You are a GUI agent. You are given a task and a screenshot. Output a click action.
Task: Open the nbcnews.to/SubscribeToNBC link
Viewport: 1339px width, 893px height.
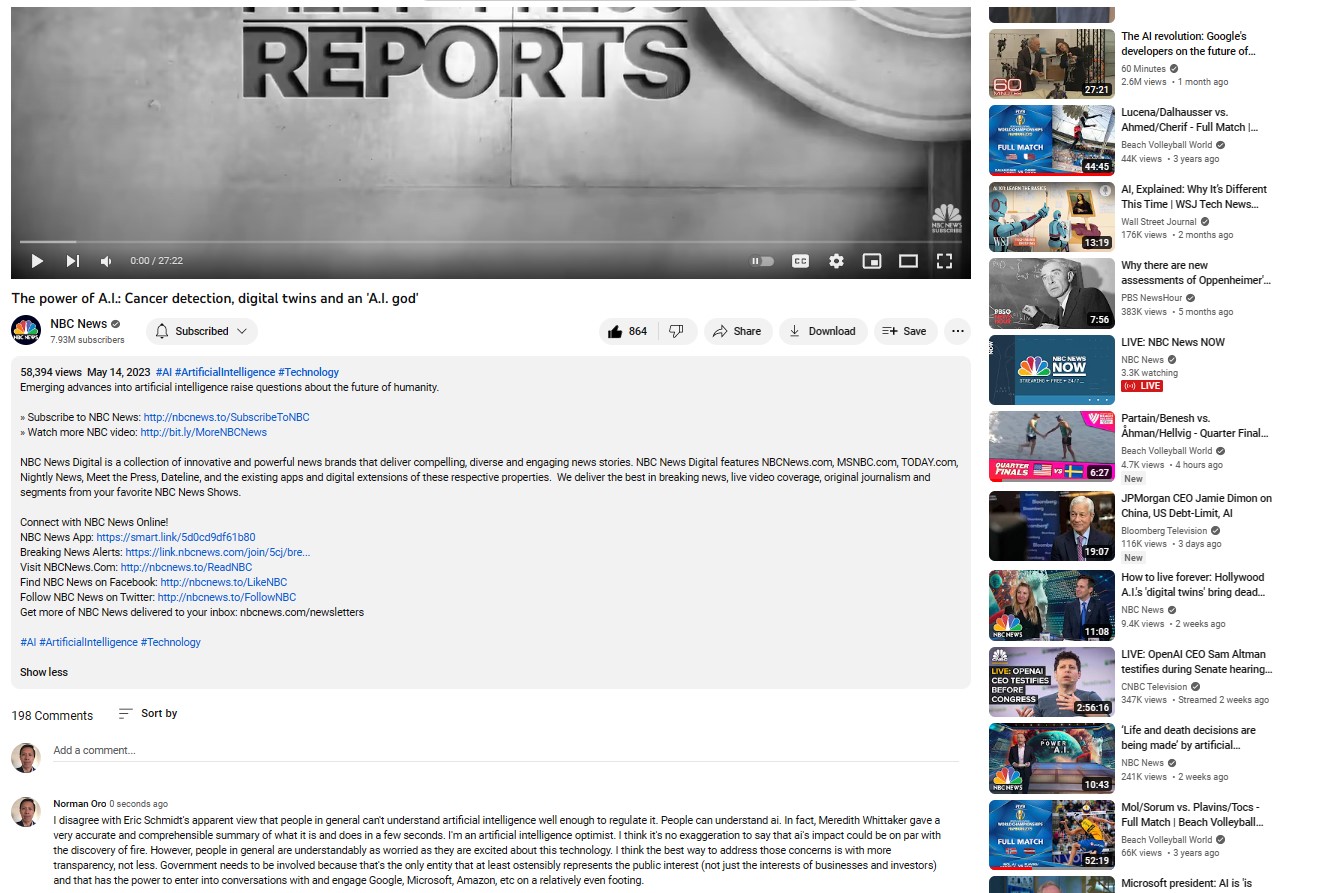click(x=226, y=417)
